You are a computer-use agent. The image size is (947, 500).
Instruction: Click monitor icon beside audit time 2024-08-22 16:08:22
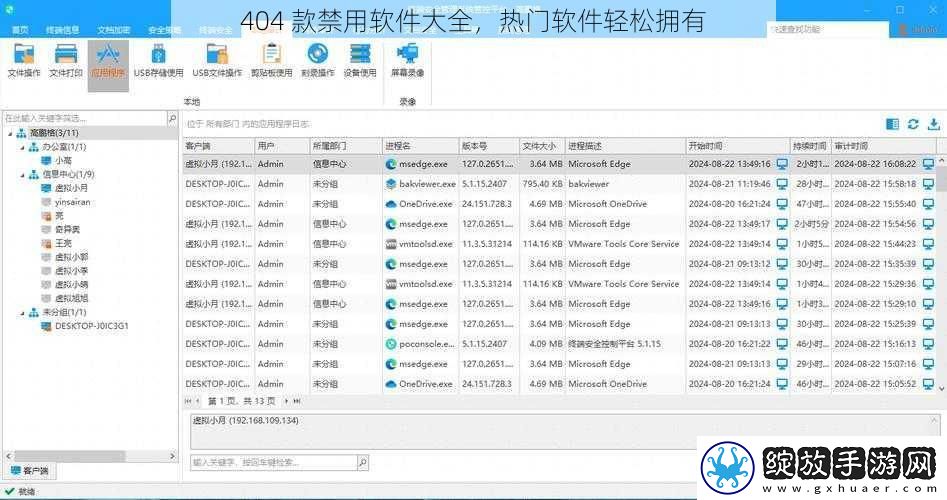[928, 164]
